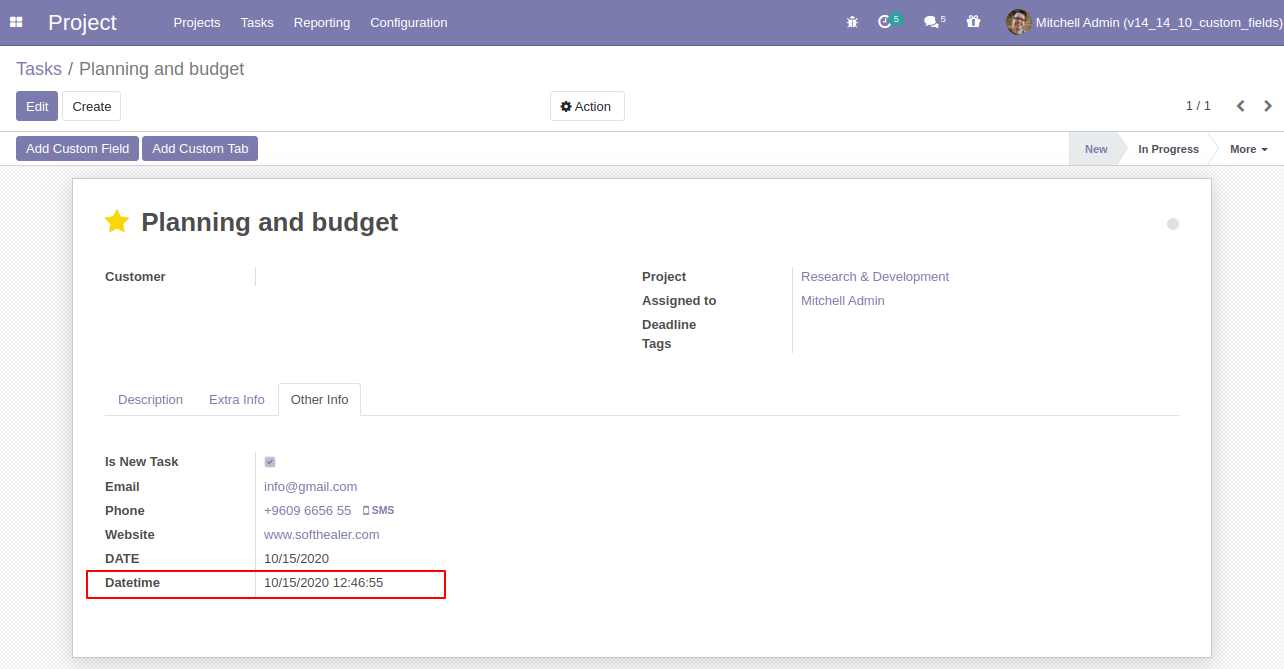
Task: Click the gift icon in top bar
Action: (x=973, y=22)
